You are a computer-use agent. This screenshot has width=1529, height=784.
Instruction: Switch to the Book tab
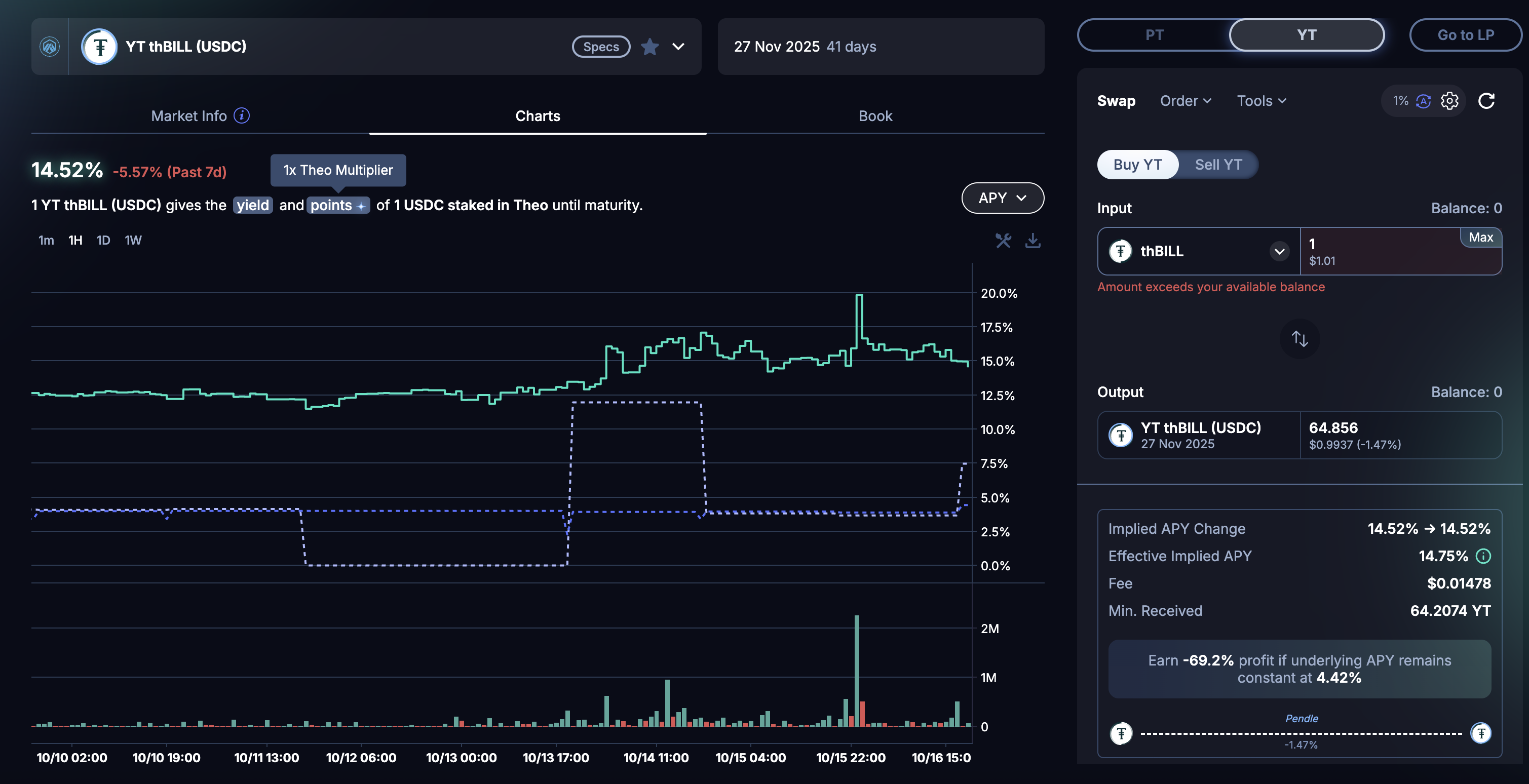875,116
